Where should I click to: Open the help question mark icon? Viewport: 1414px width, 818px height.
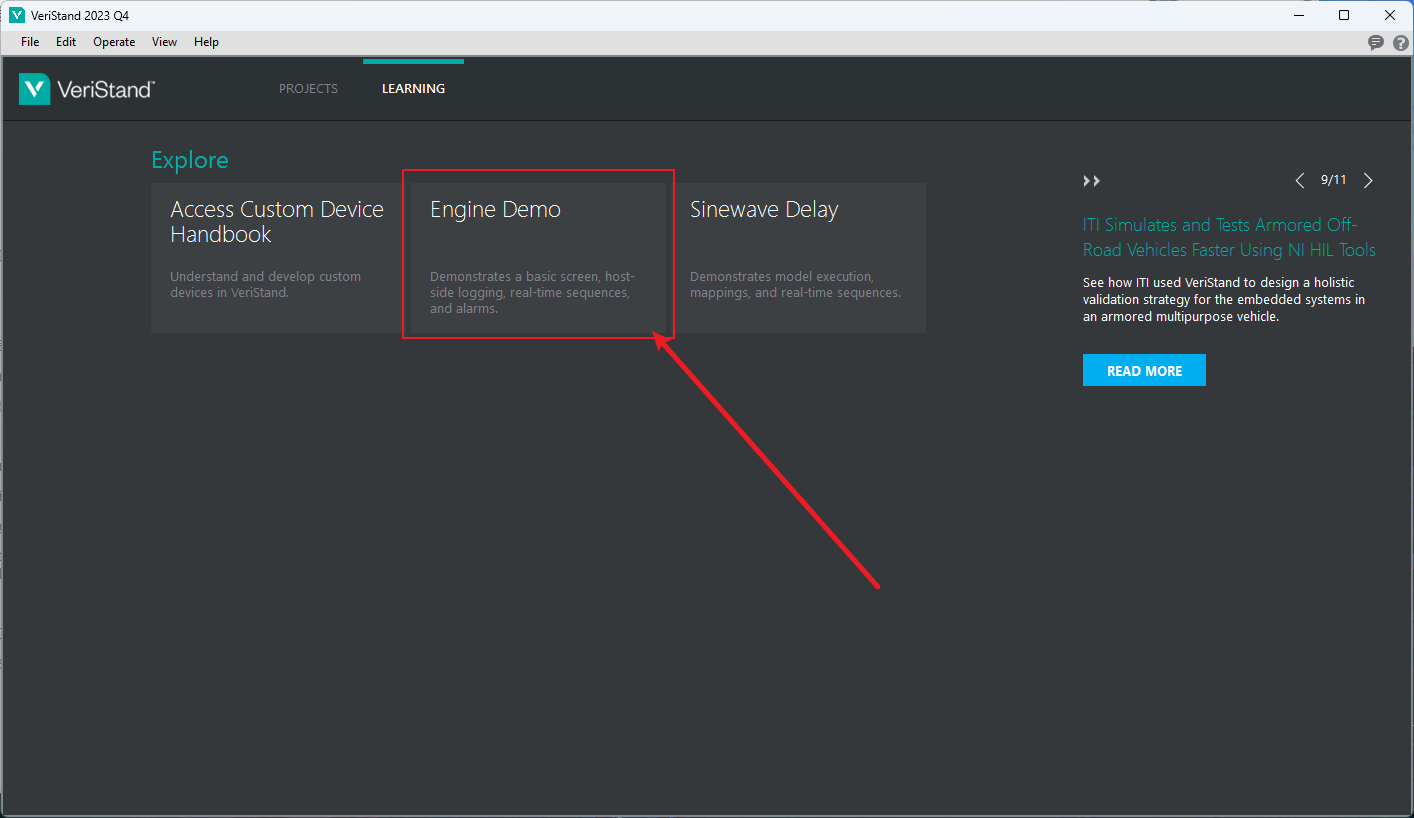click(1401, 43)
